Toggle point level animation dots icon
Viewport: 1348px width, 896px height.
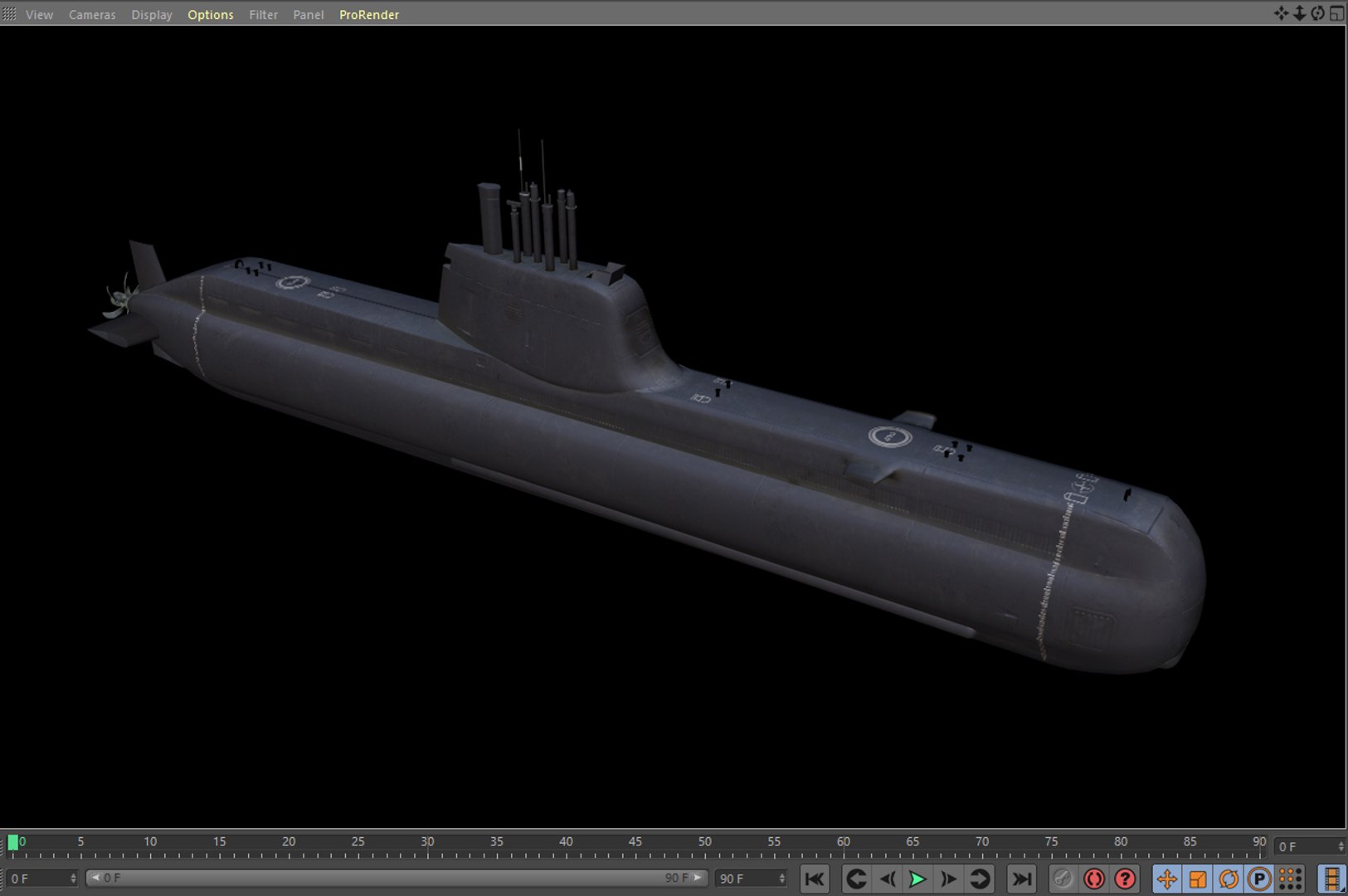click(1290, 879)
